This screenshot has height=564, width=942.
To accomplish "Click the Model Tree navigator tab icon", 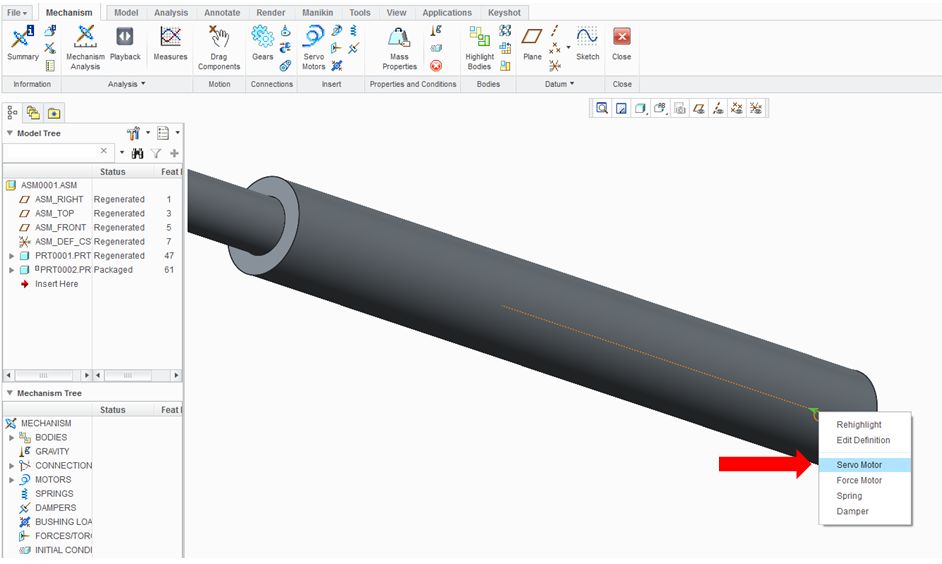I will tap(13, 113).
